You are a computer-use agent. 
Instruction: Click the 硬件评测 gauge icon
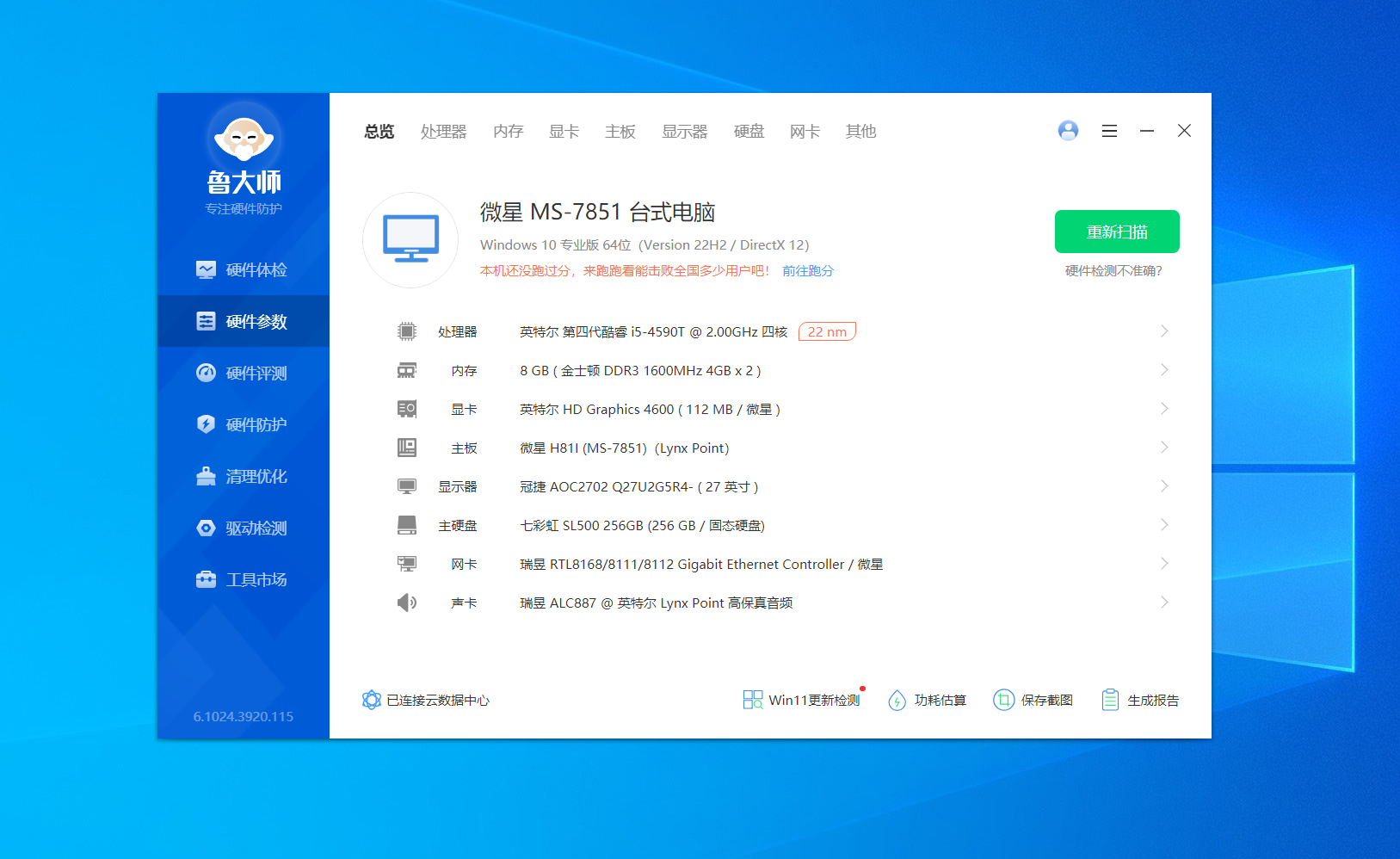click(206, 373)
